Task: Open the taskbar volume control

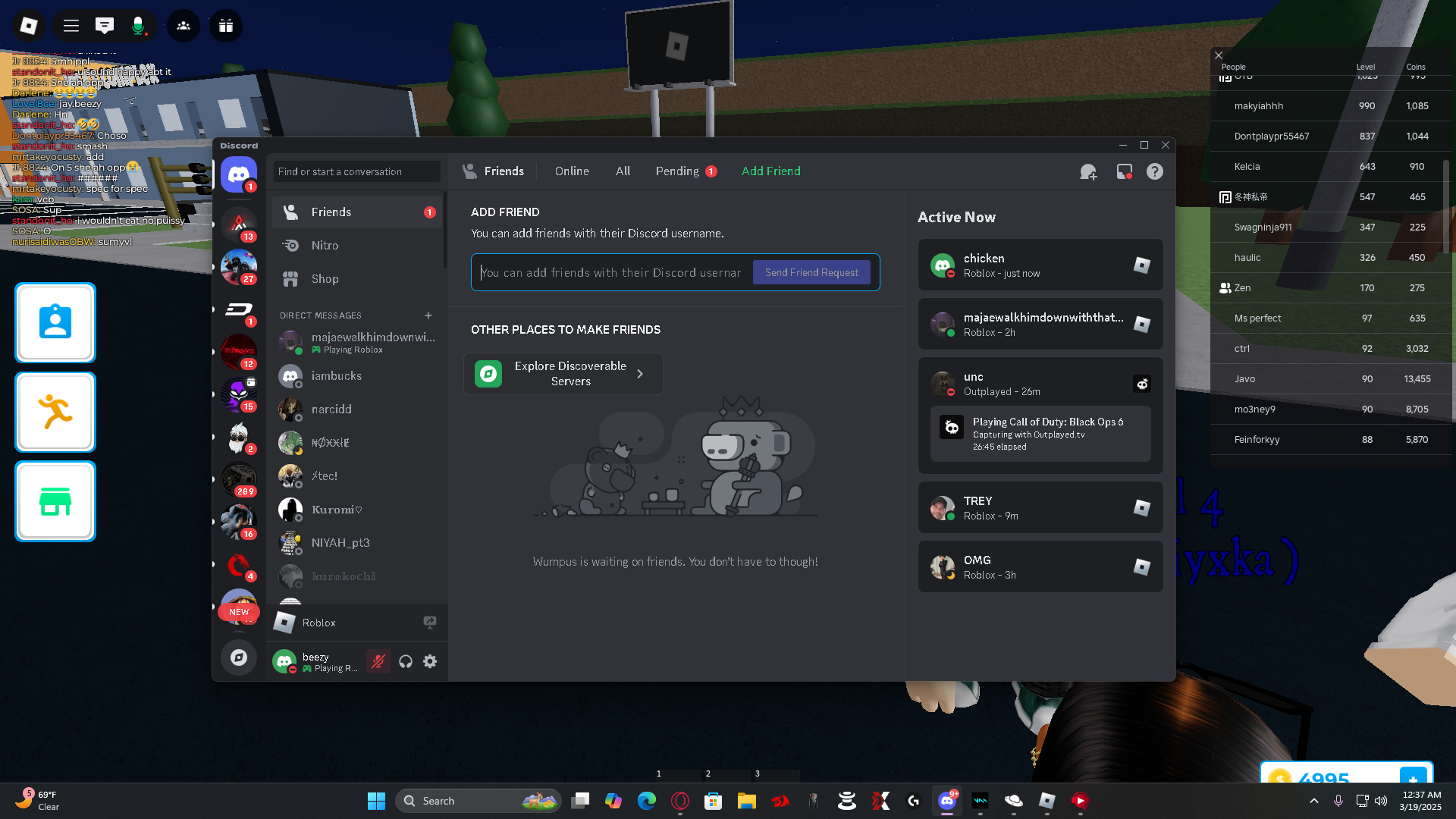Action: point(1381,801)
